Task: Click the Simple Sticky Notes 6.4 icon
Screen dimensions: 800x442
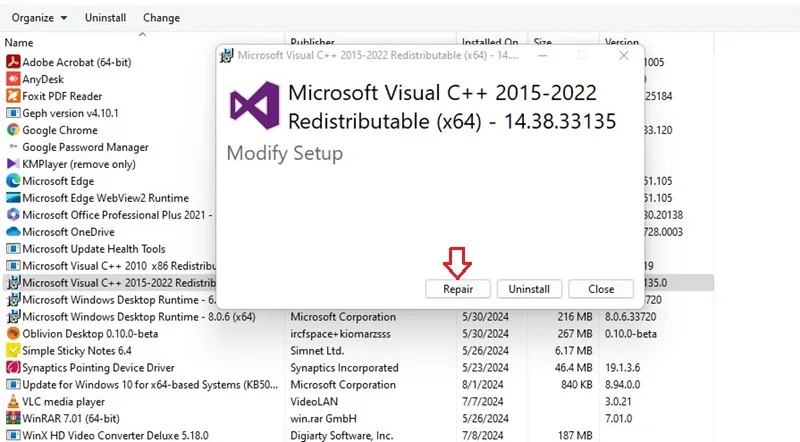Action: (13, 350)
